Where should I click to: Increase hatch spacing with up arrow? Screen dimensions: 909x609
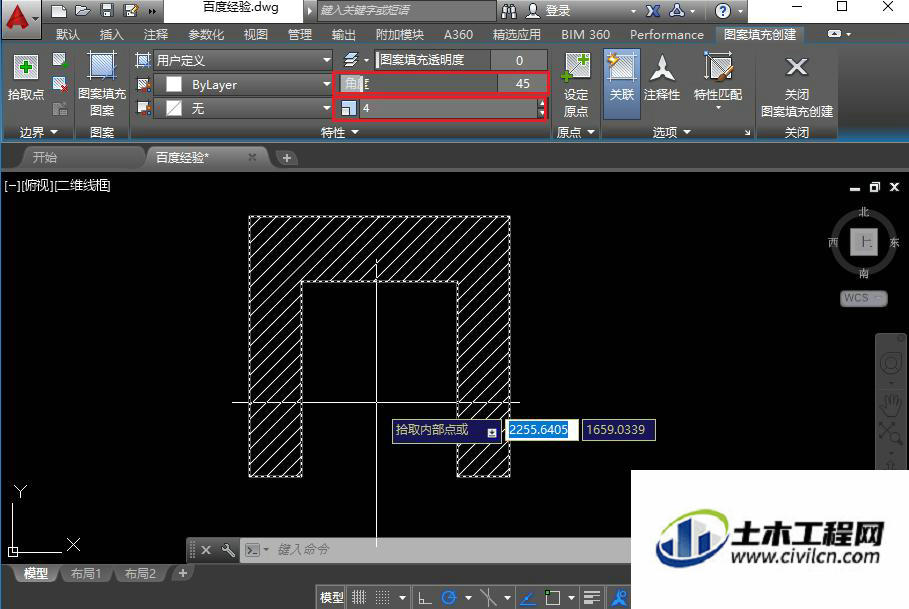tap(541, 104)
